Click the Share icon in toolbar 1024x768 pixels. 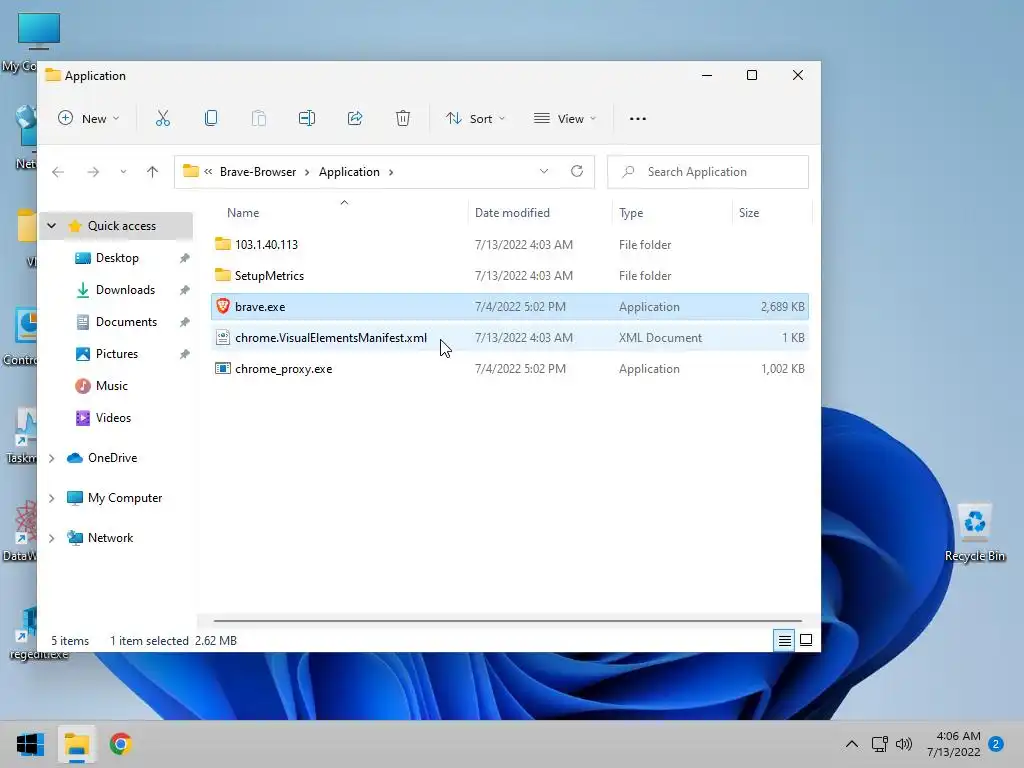coord(355,118)
